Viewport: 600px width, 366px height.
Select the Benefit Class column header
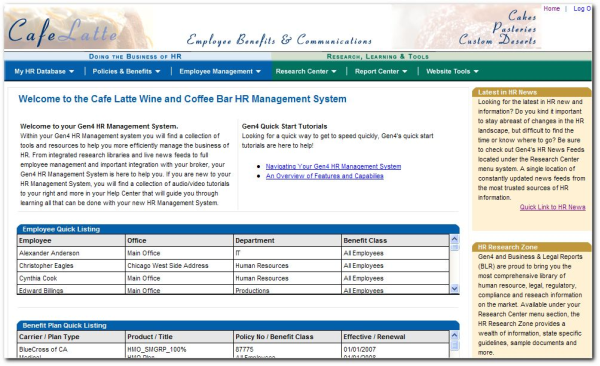(x=395, y=240)
